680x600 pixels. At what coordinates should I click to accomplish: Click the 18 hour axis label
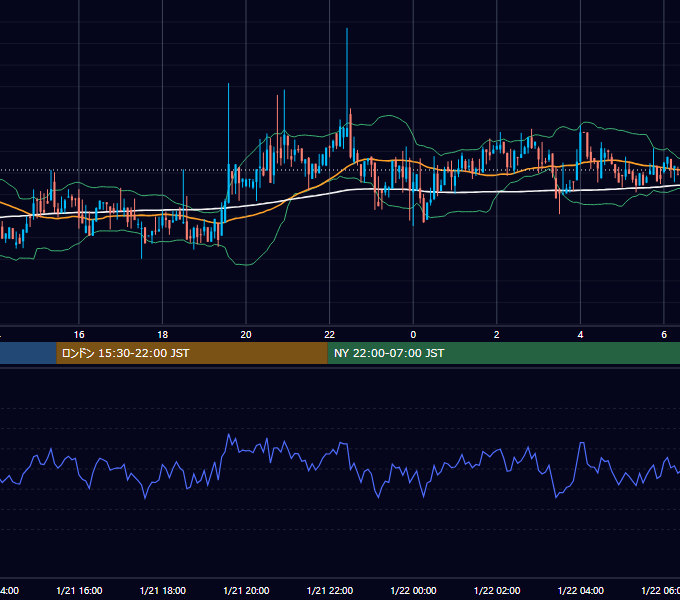click(x=163, y=335)
